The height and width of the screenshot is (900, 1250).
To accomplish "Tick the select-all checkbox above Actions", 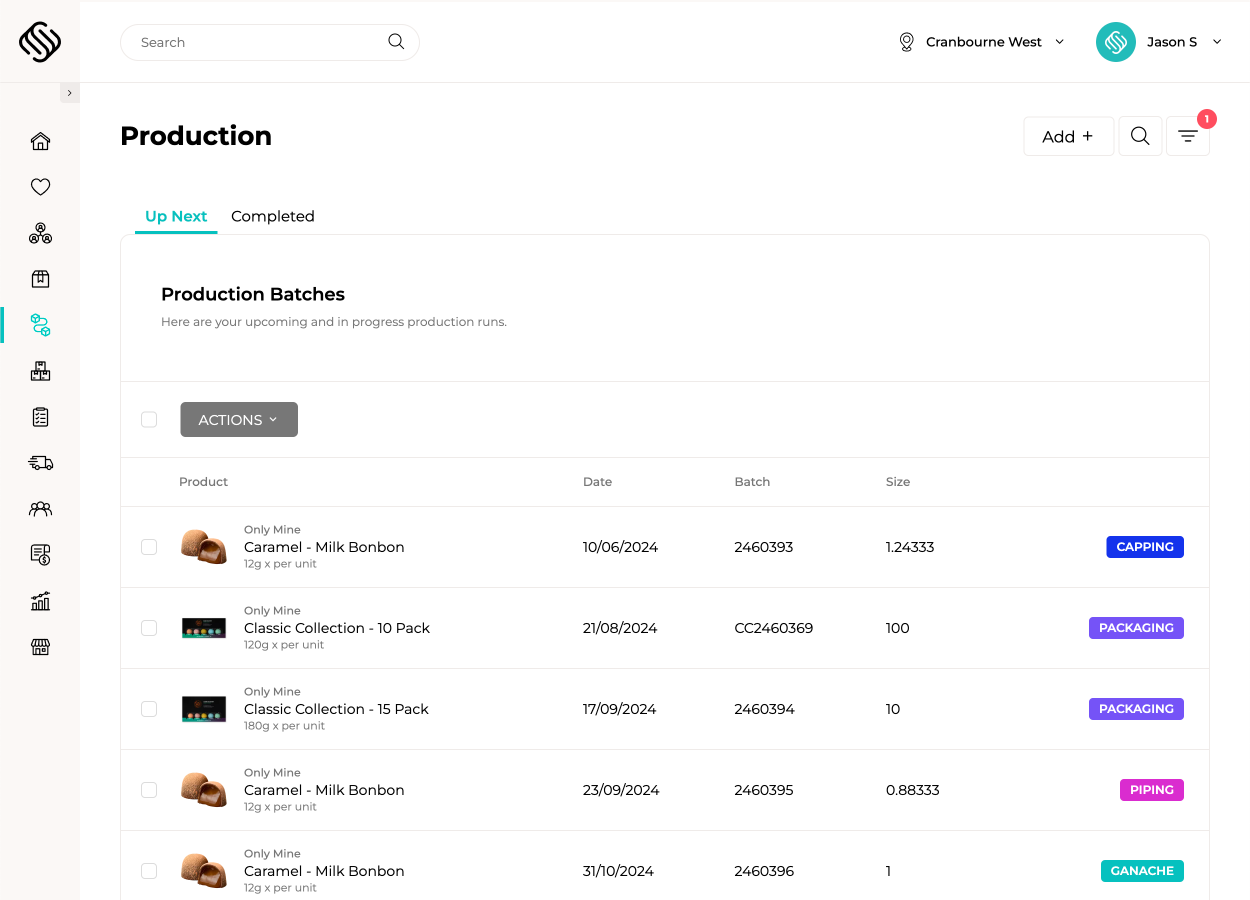I will coord(149,419).
